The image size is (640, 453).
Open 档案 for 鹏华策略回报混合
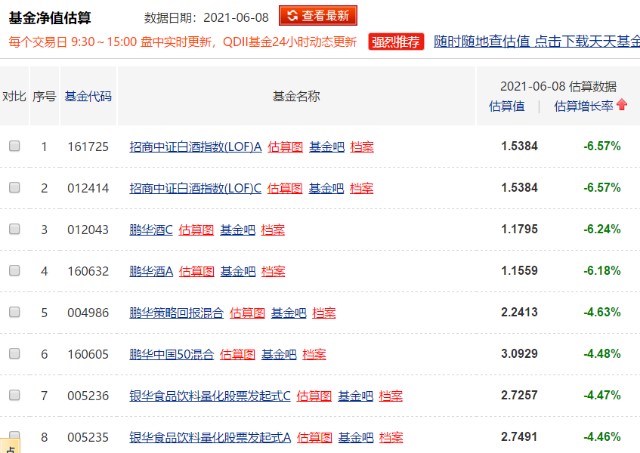[324, 313]
